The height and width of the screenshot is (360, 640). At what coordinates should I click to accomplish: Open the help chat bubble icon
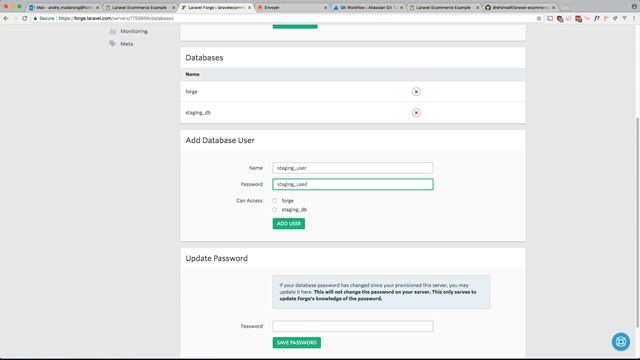(621, 342)
